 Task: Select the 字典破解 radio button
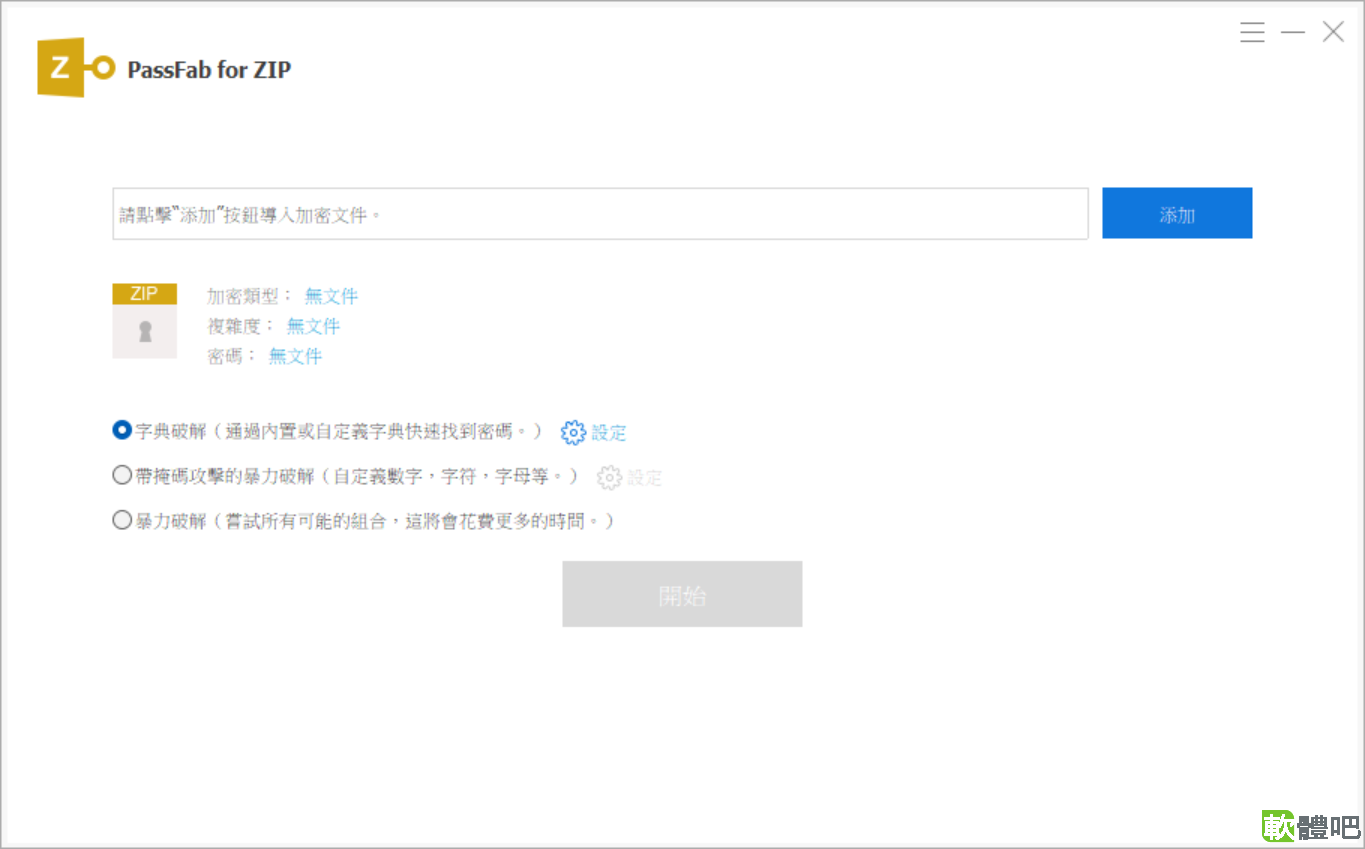point(122,431)
